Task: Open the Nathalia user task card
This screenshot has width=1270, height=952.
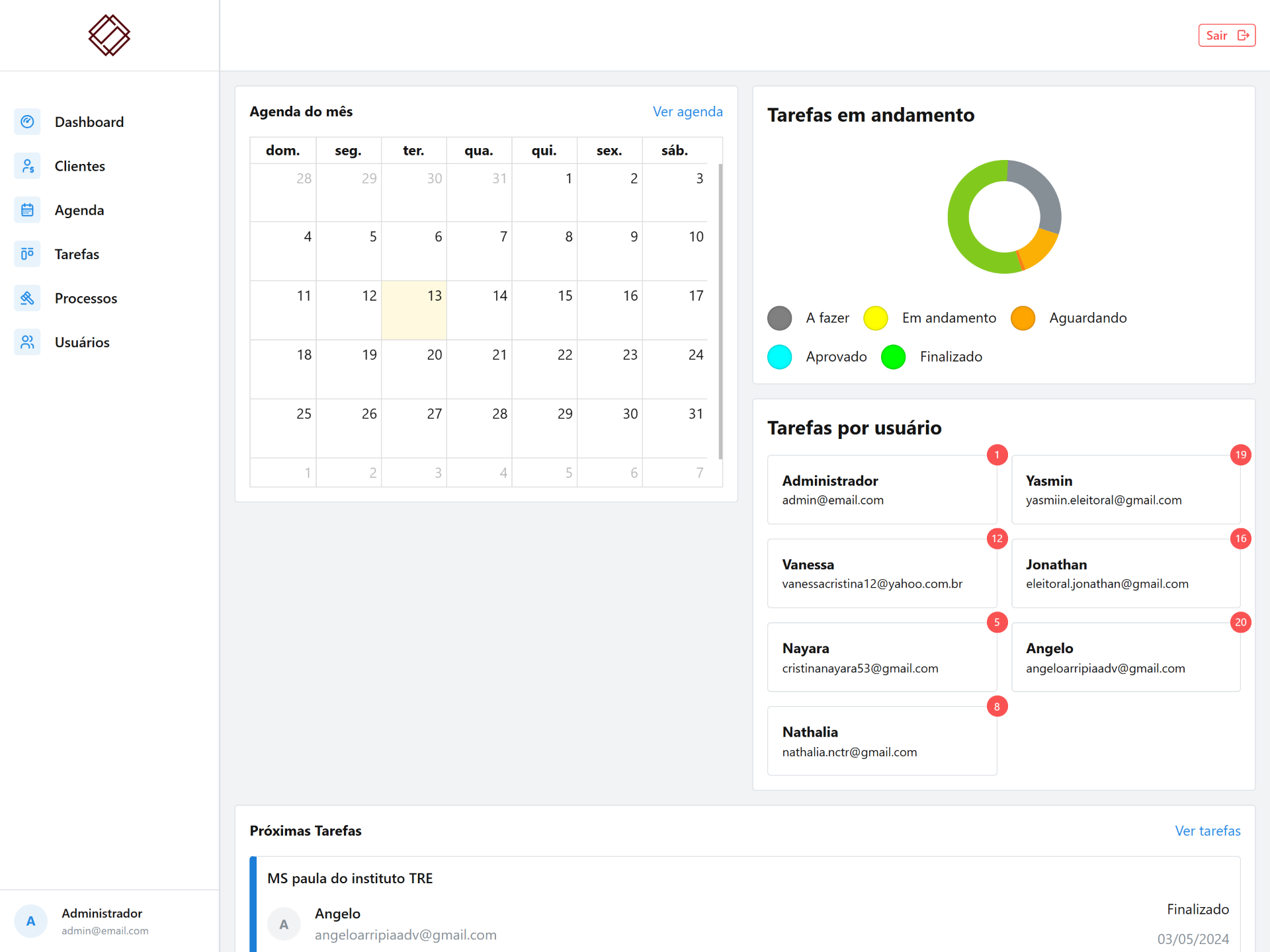Action: tap(882, 741)
